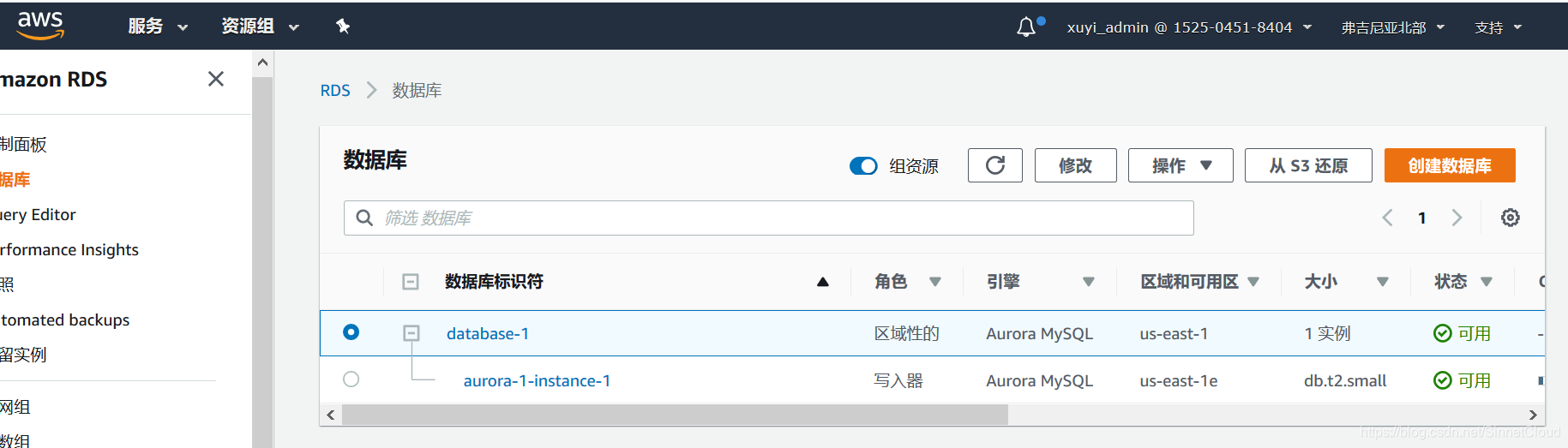Click the refresh databases button
Viewport: 1568px width, 448px height.
tap(995, 165)
